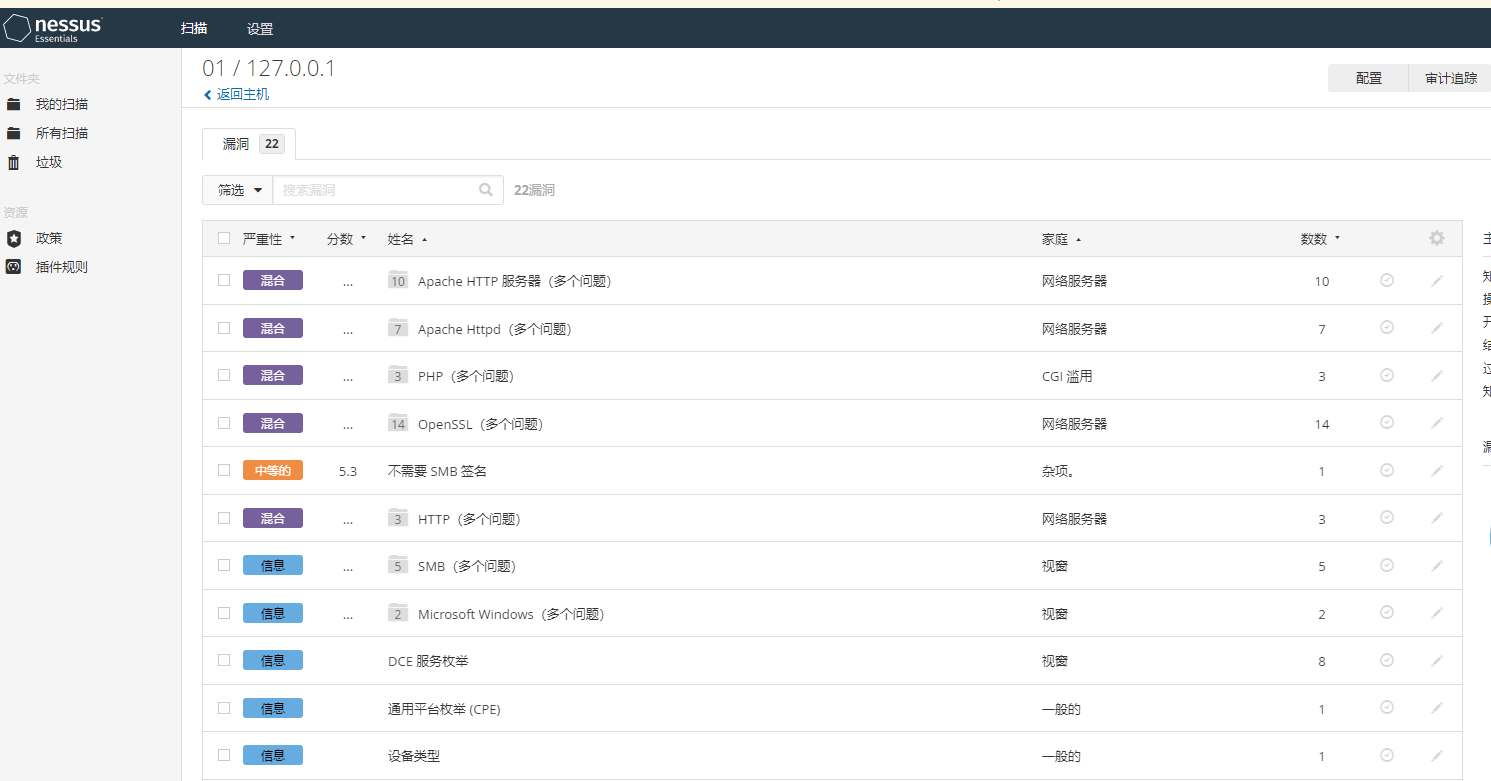Check the Apache Httpd row checkbox
1491x781 pixels.
pos(224,328)
